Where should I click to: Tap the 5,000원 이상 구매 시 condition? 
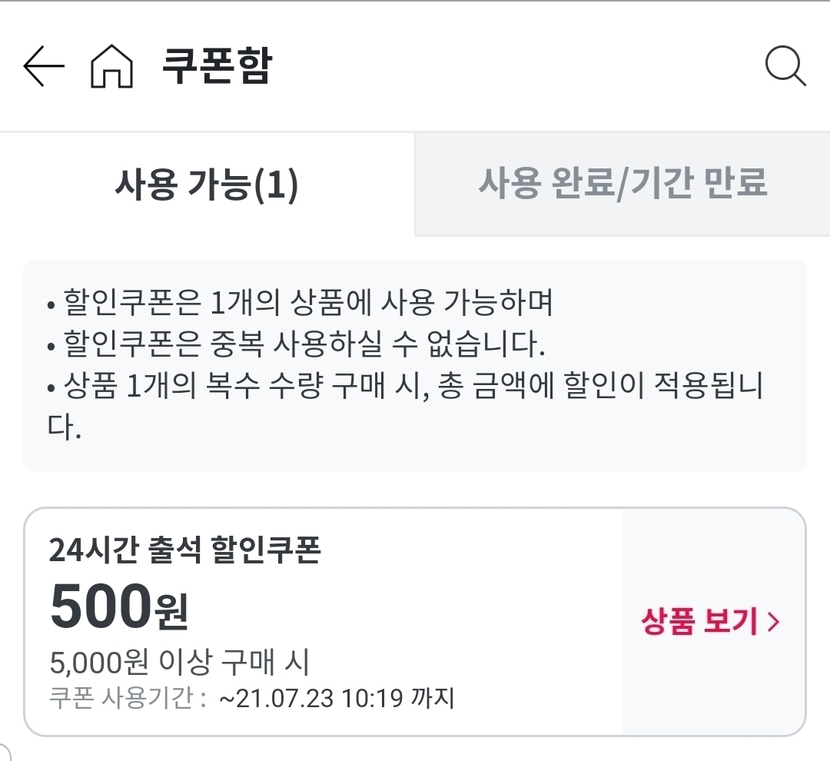pos(180,661)
